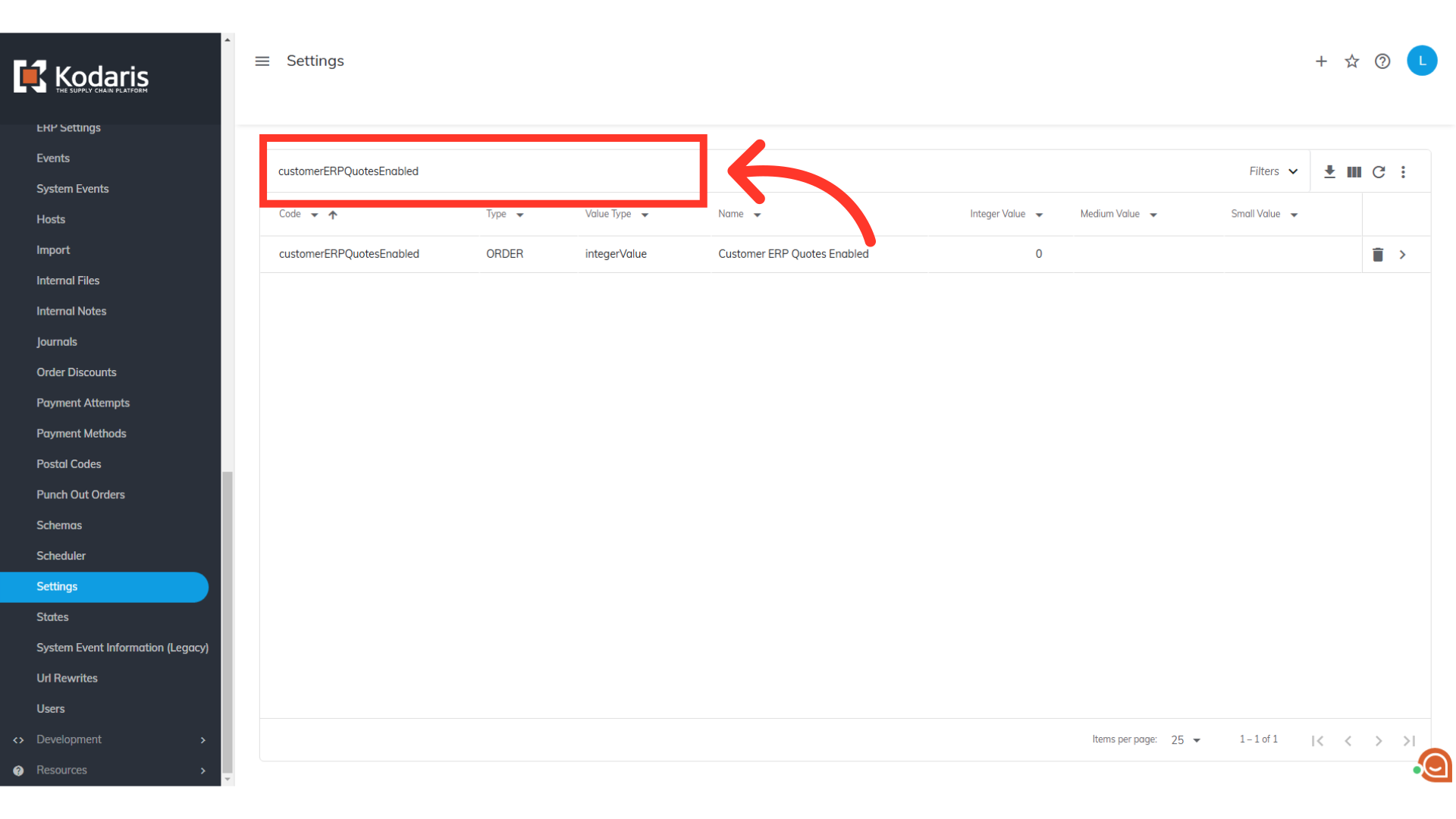Expand the Filters dropdown
1456x819 pixels.
1273,171
